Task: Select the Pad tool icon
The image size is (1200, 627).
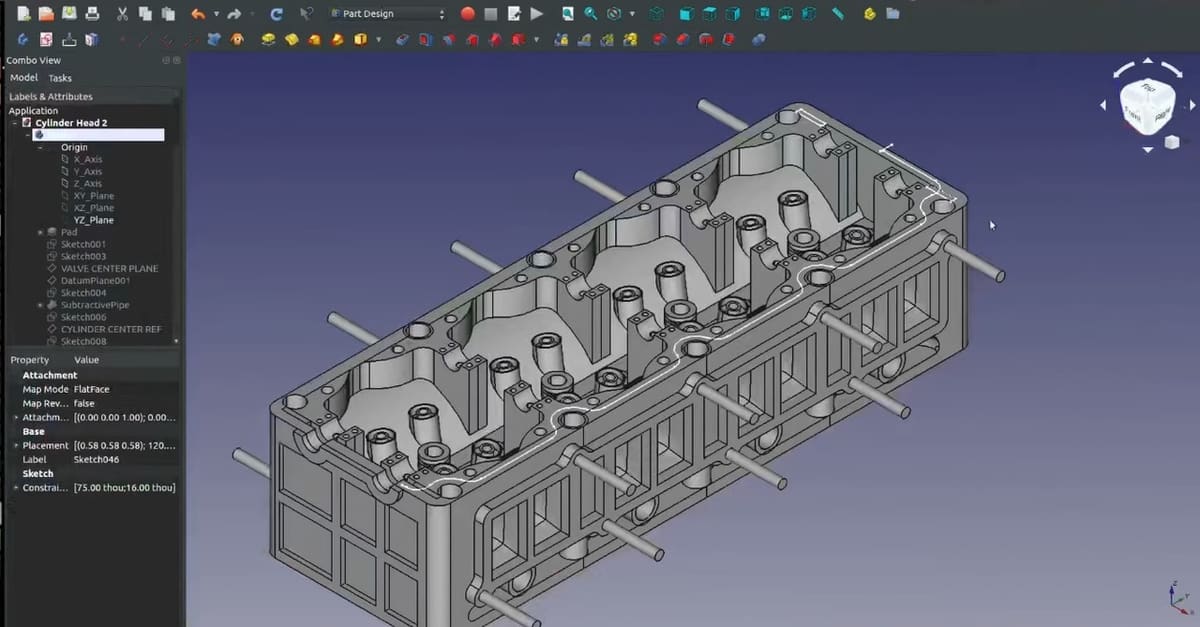Action: pos(268,40)
